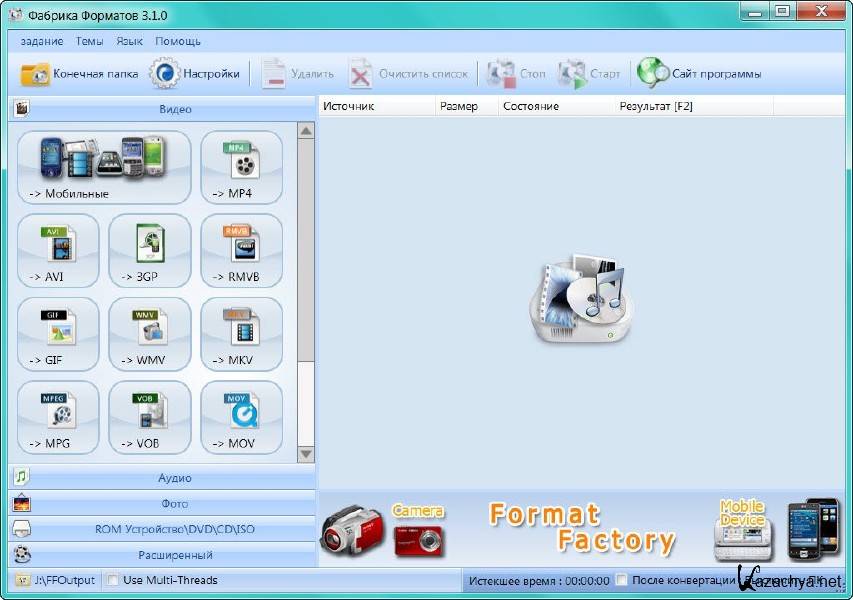Click the Конечная папка toolbar button

click(x=79, y=74)
